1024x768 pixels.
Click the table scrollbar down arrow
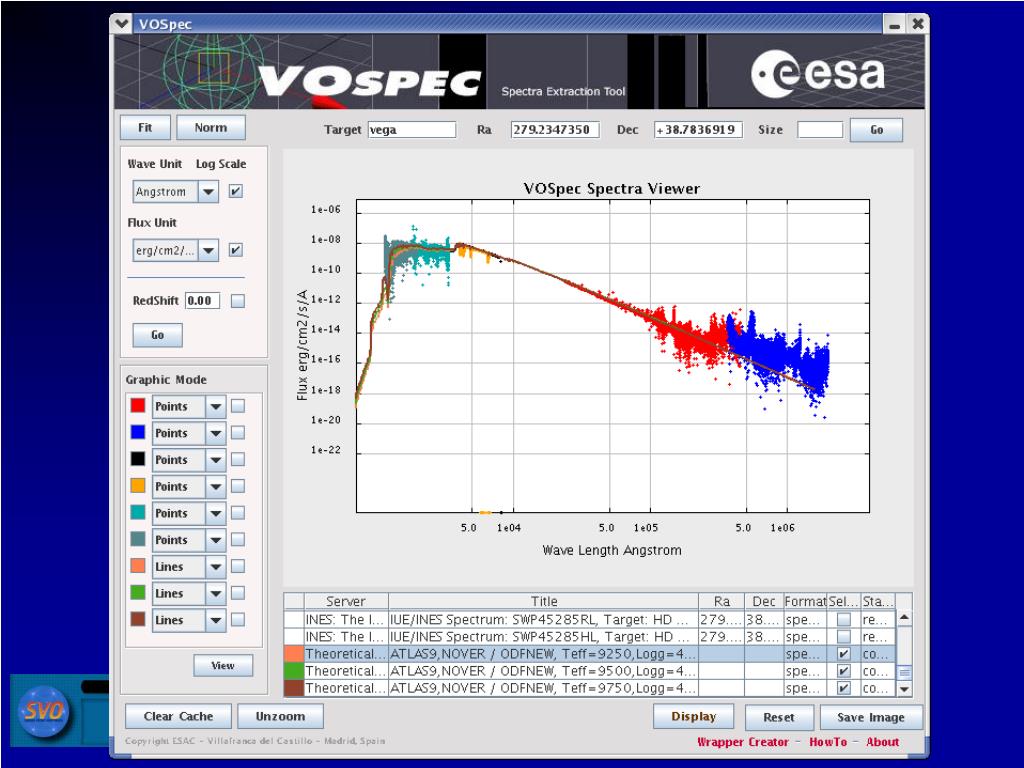[904, 689]
